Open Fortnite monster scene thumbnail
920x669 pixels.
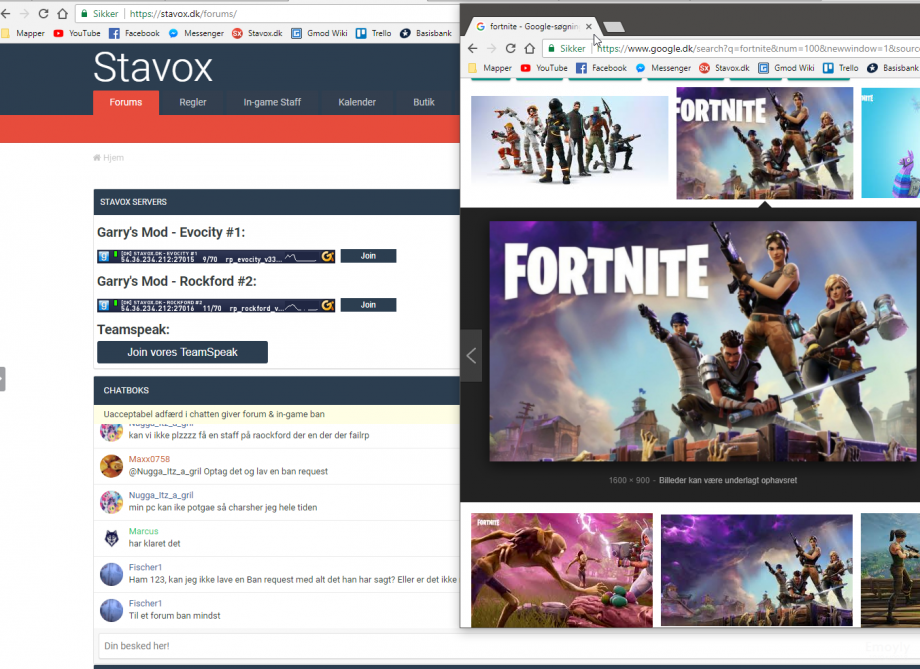[562, 570]
